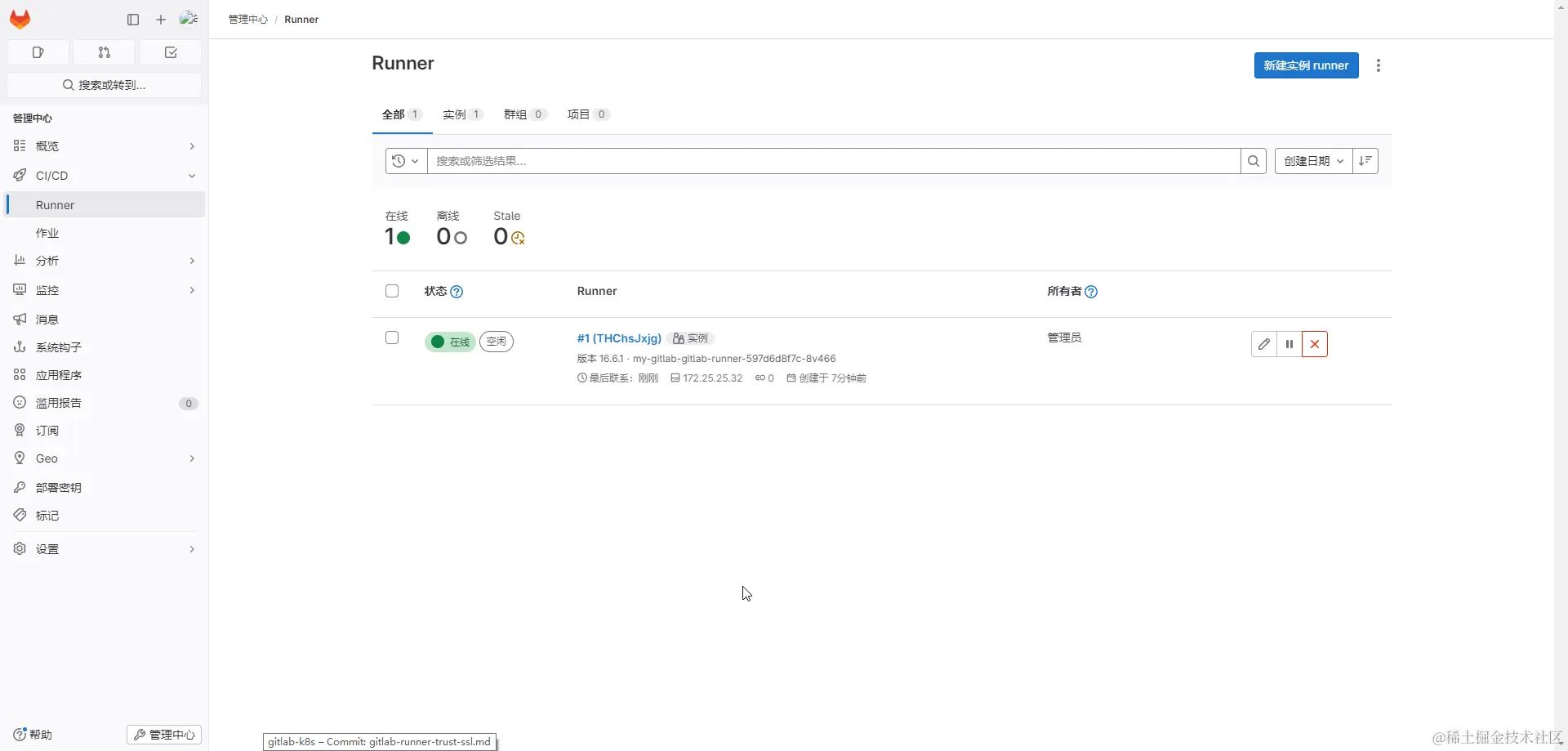Open the 创建日期 sort dropdown
This screenshot has height=751, width=1568.
click(1313, 161)
